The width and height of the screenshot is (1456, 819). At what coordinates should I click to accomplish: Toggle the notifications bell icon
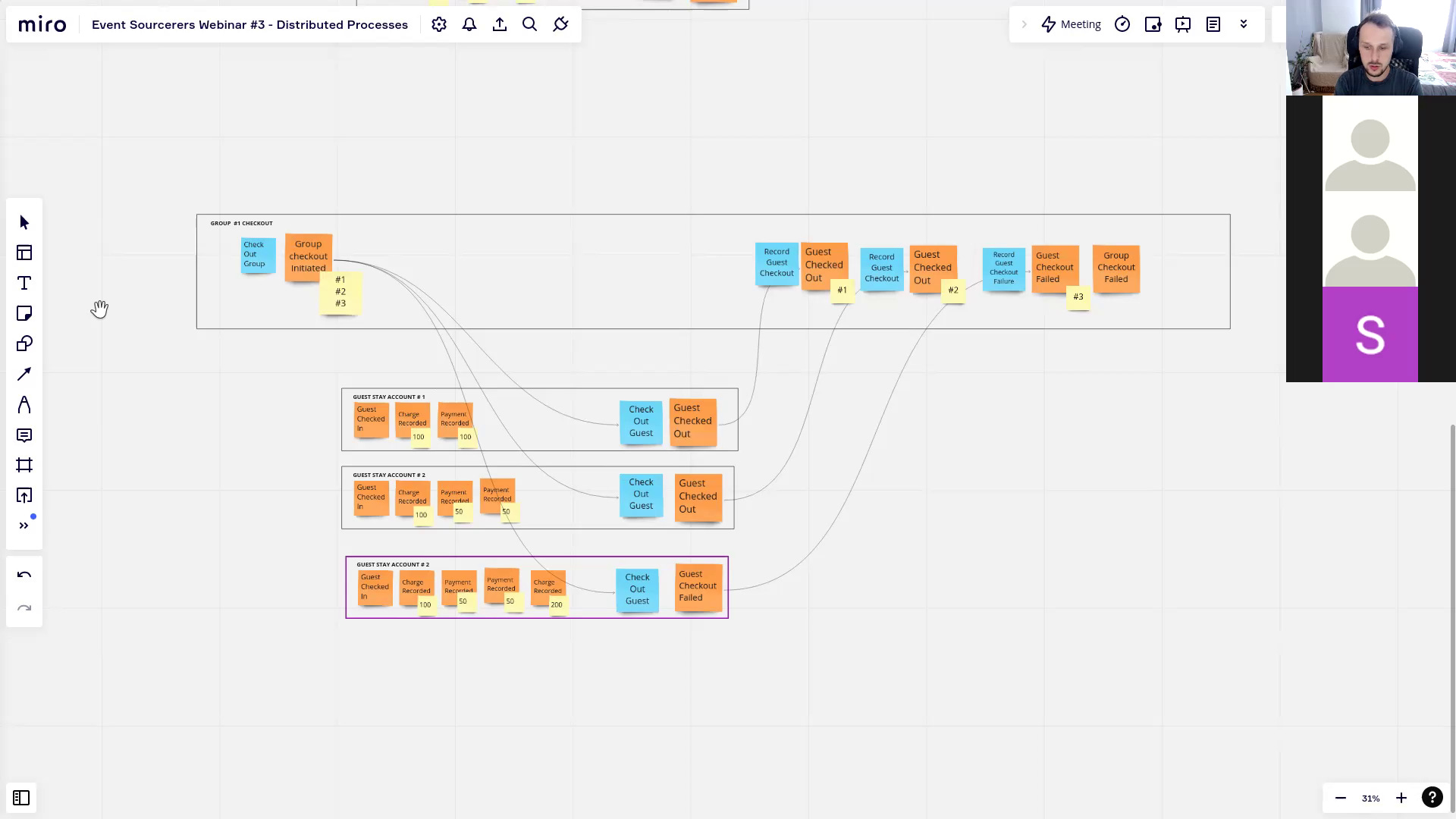[469, 24]
